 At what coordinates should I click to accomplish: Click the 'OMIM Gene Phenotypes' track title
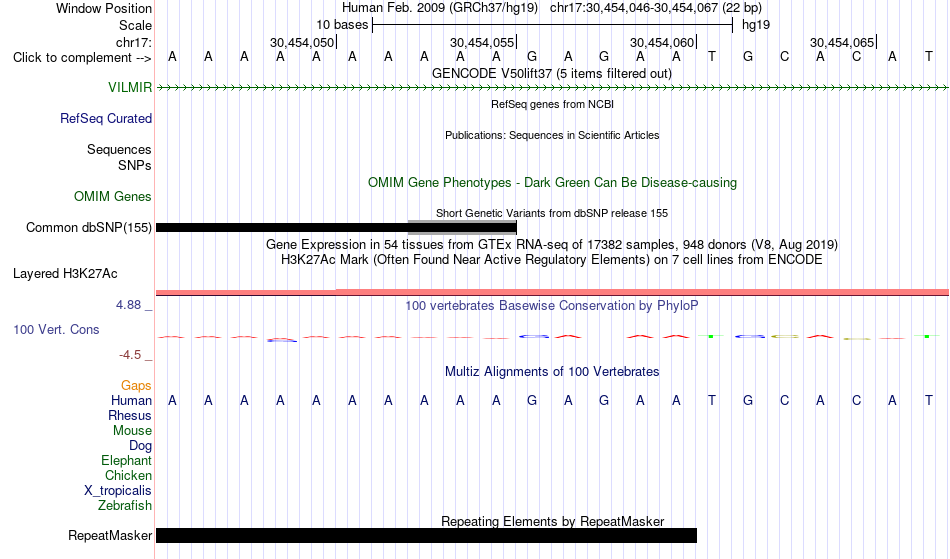552,182
